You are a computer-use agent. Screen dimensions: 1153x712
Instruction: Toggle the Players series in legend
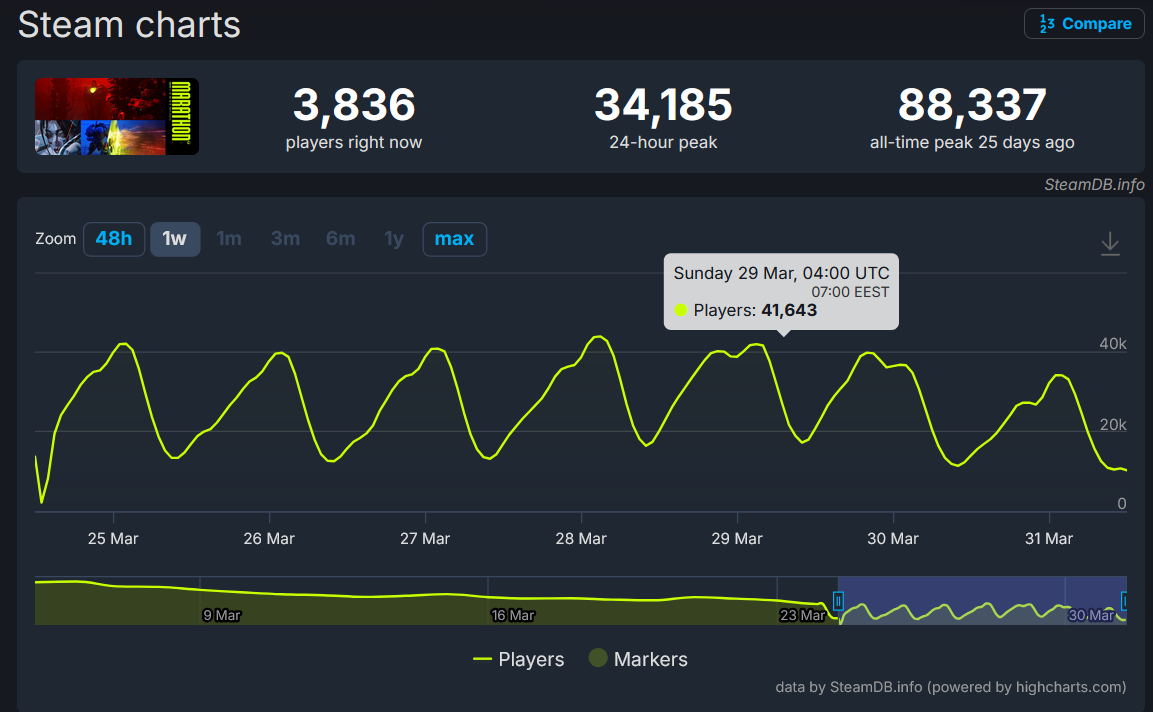(518, 659)
